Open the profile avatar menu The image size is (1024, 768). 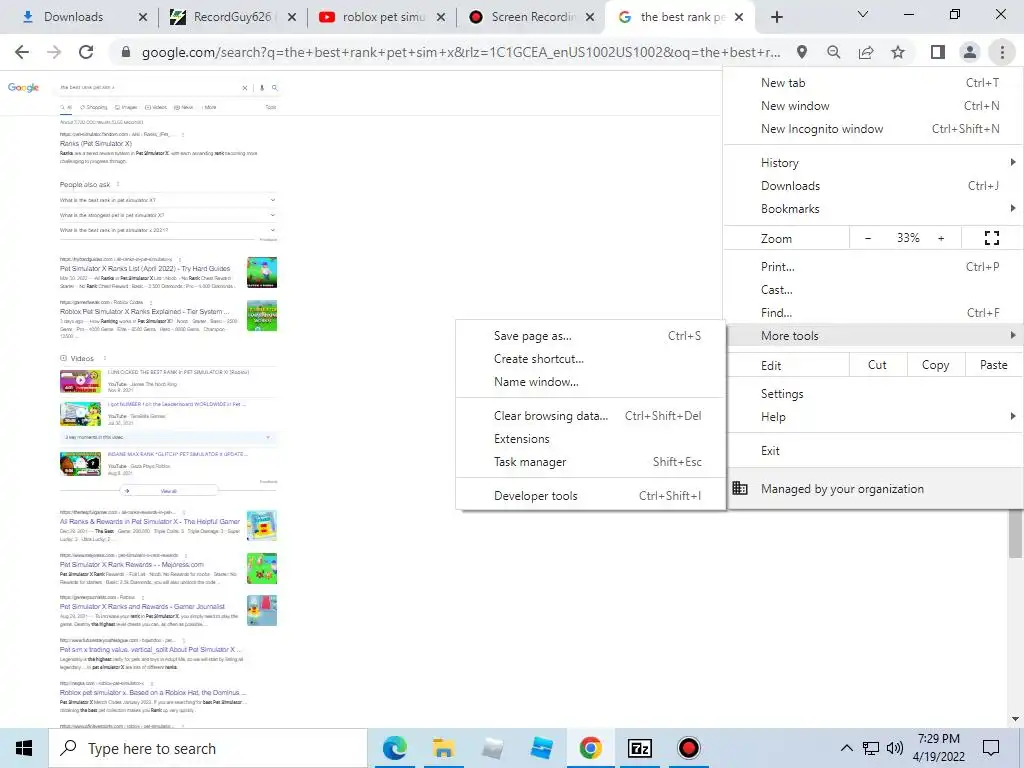click(970, 52)
